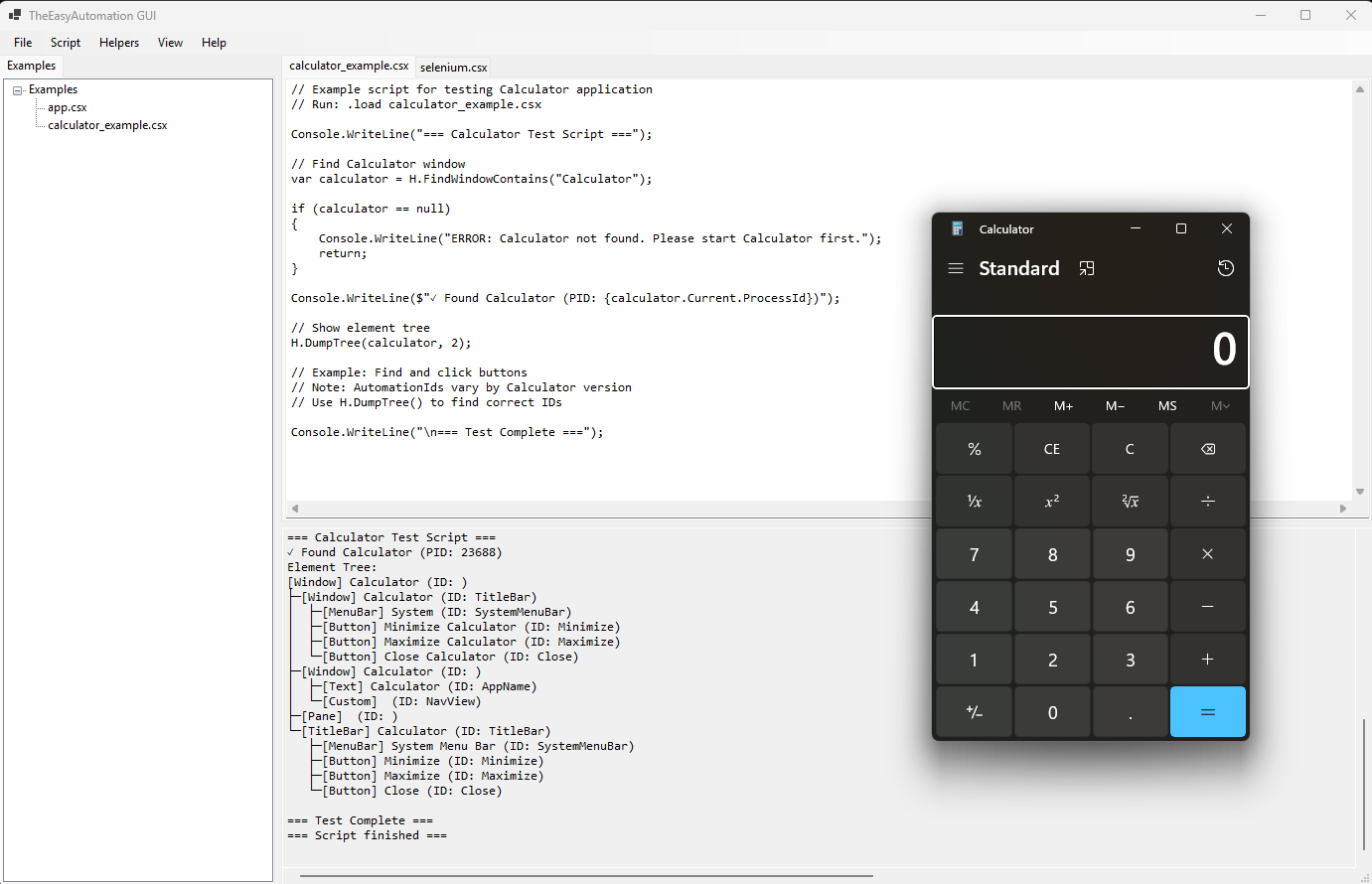
Task: Click the CE clear entry key
Action: 1052,449
